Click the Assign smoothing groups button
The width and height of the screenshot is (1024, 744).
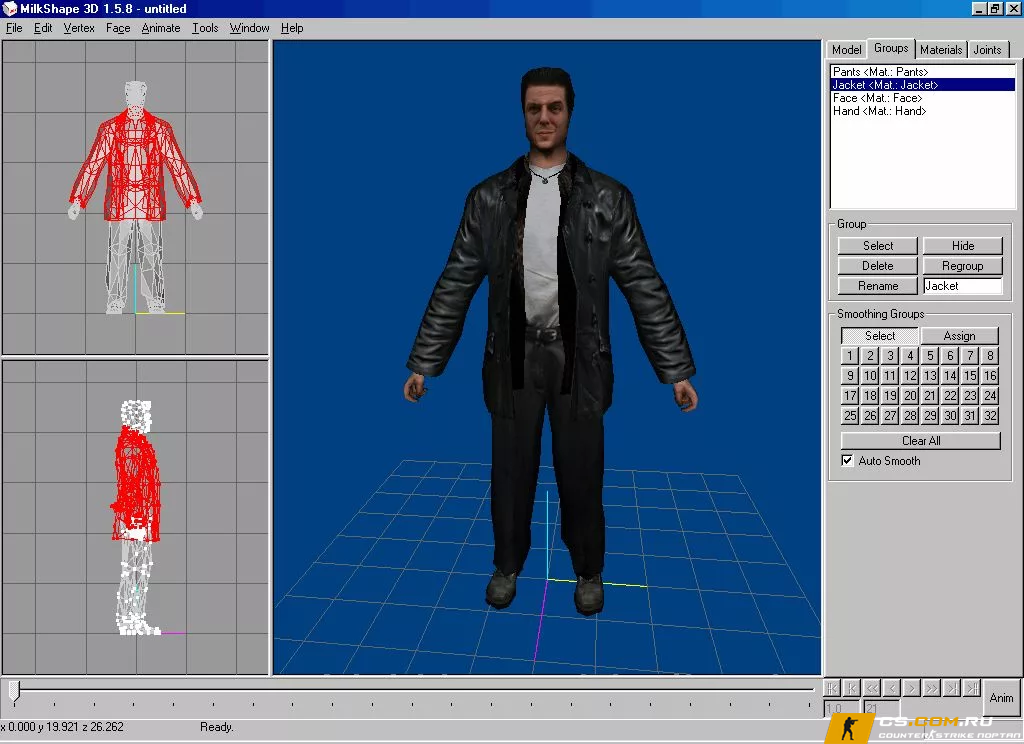coord(959,336)
